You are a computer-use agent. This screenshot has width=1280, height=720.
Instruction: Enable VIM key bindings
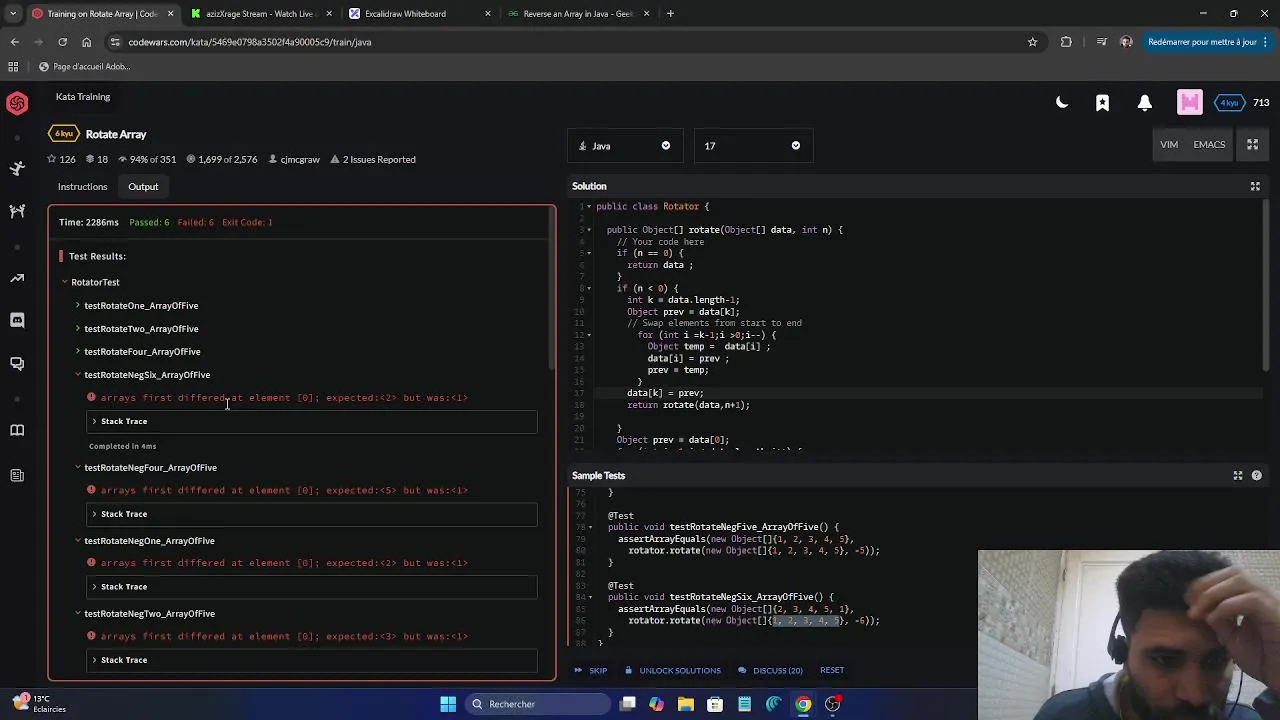1169,144
